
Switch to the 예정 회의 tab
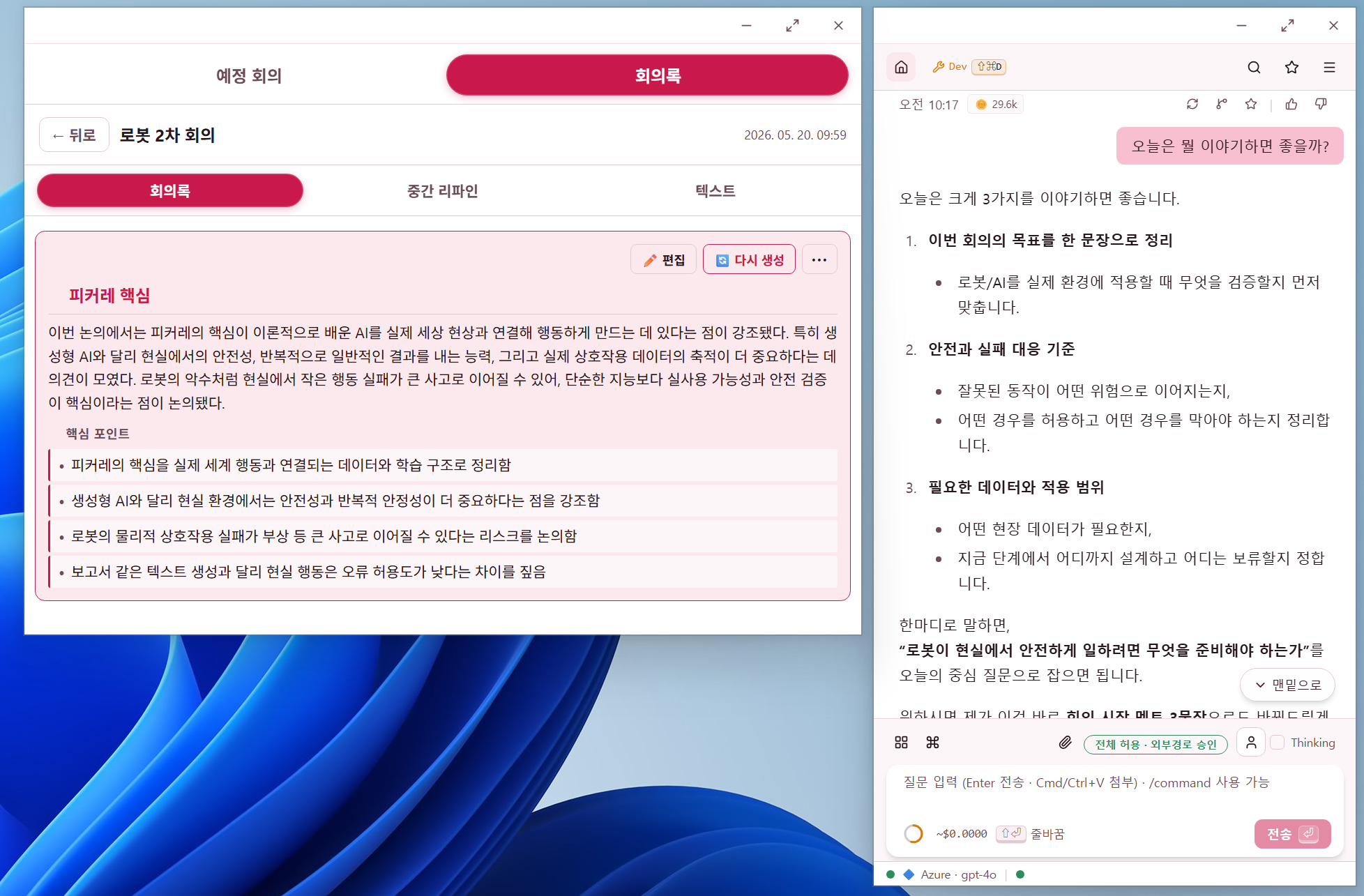[249, 75]
